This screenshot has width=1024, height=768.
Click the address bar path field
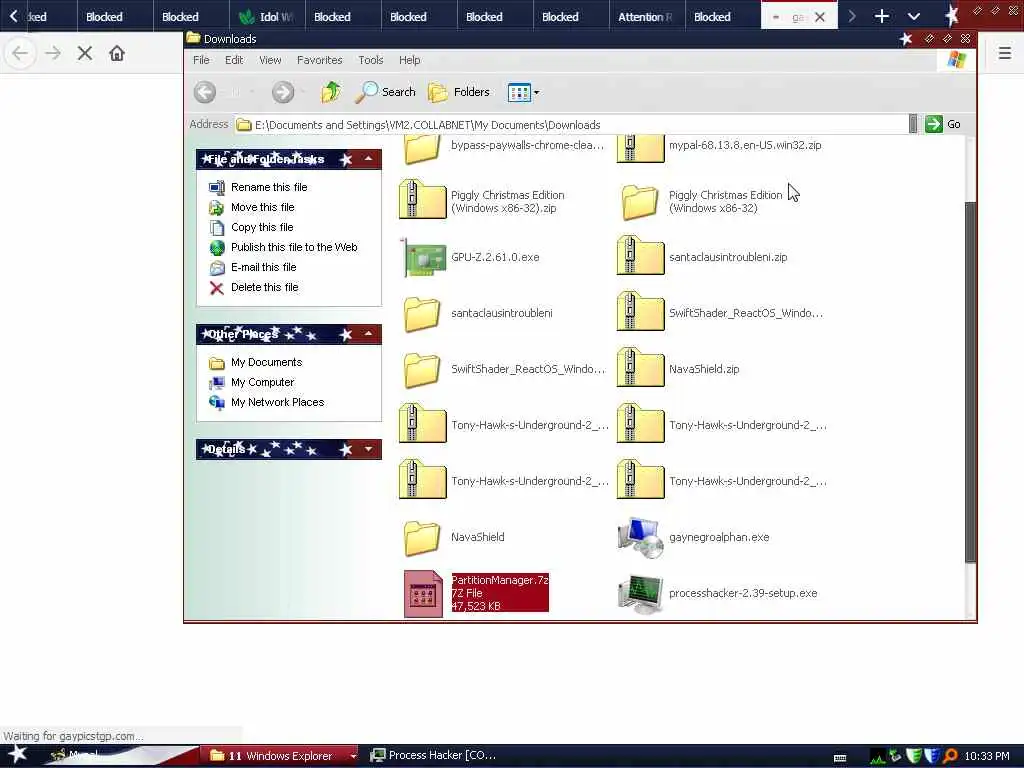571,125
